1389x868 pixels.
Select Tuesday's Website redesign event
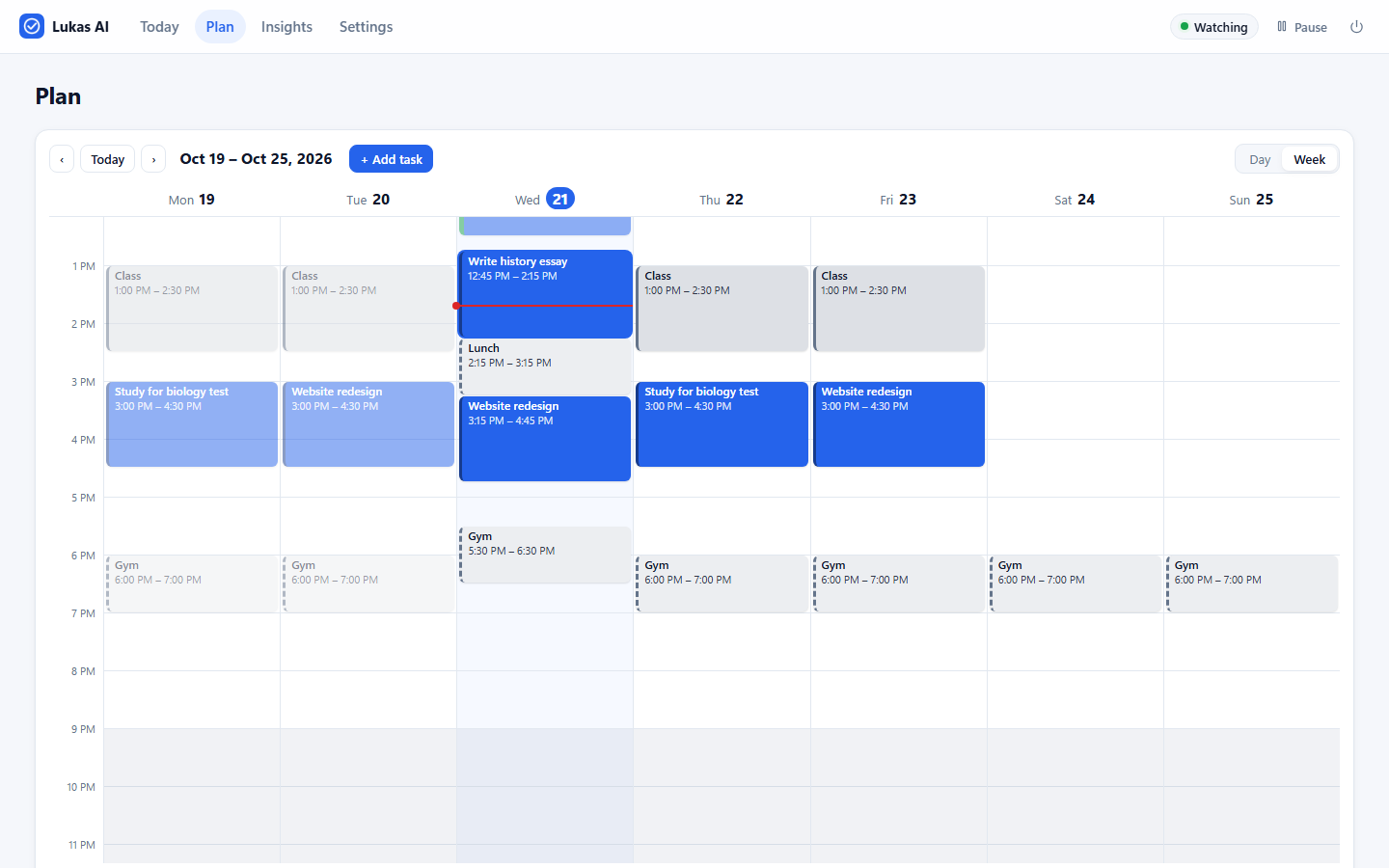point(368,424)
